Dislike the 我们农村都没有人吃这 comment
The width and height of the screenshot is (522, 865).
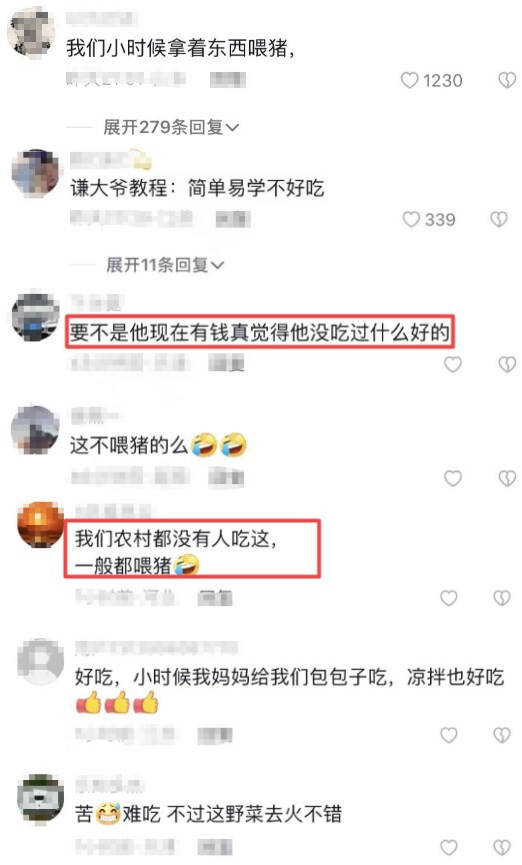502,598
